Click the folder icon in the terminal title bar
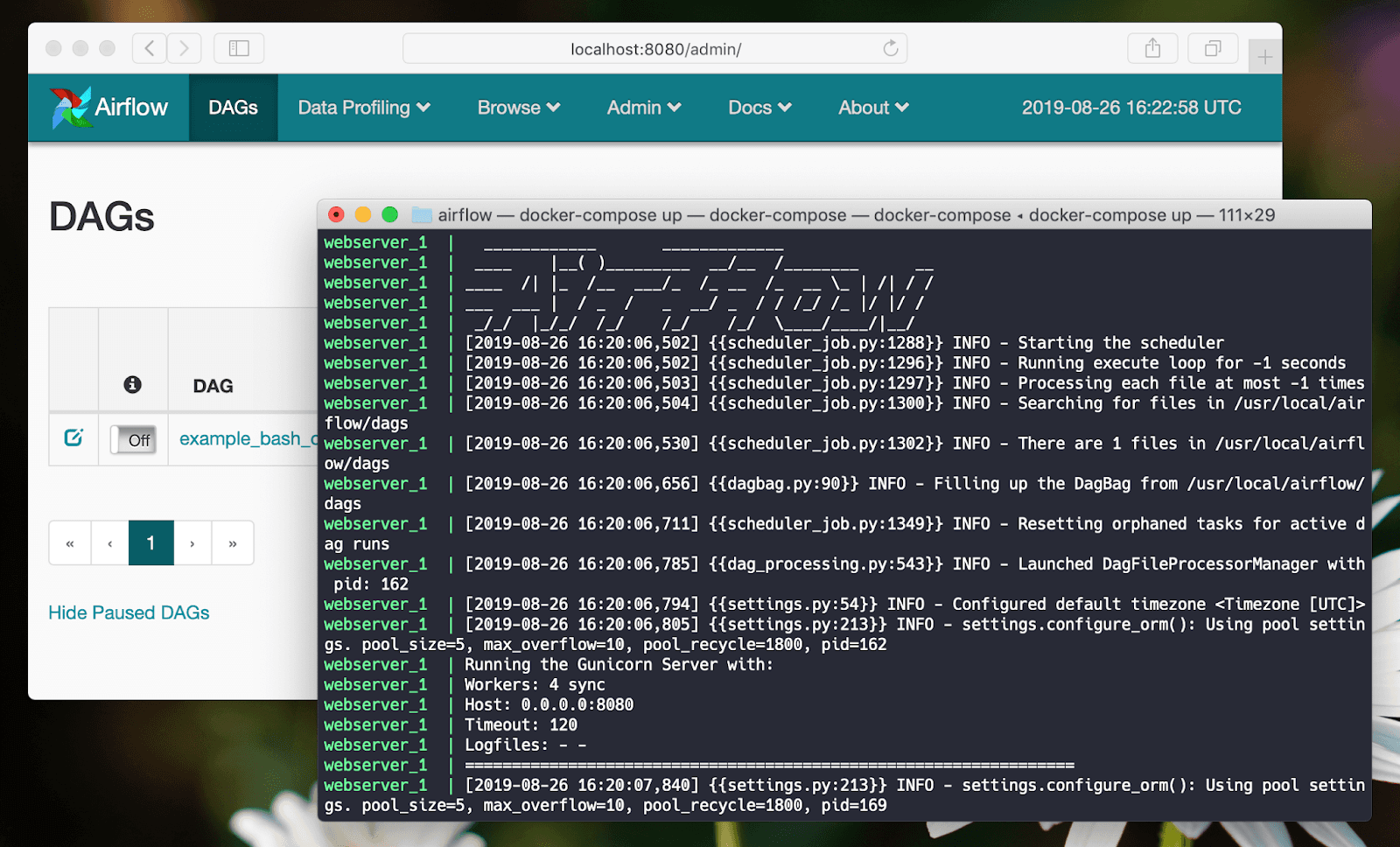The image size is (1400, 847). tap(423, 213)
